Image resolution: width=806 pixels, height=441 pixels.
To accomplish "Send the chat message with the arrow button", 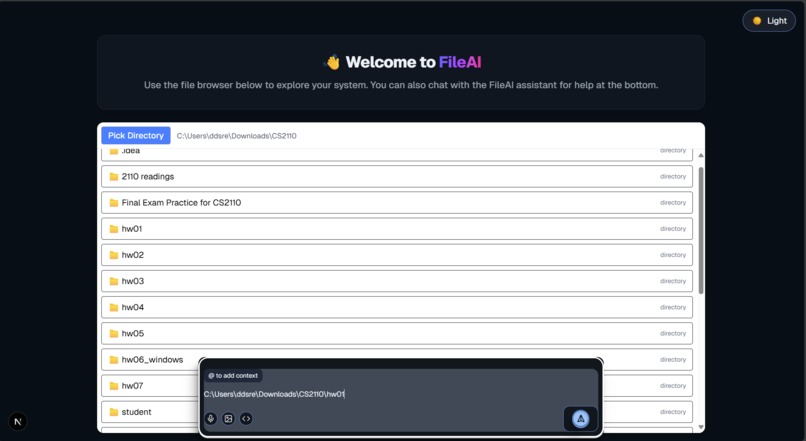I will point(580,419).
